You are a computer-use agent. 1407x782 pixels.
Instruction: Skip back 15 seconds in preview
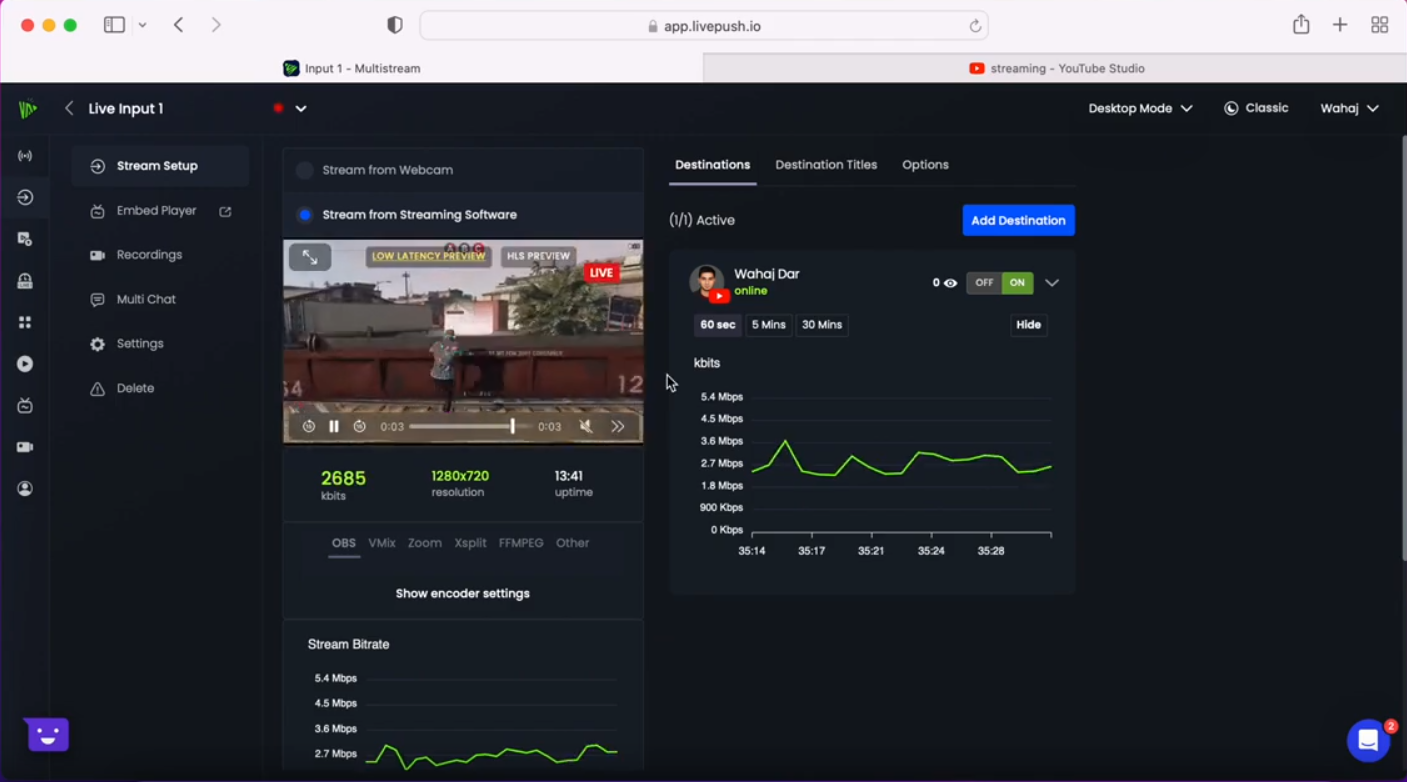coord(309,426)
